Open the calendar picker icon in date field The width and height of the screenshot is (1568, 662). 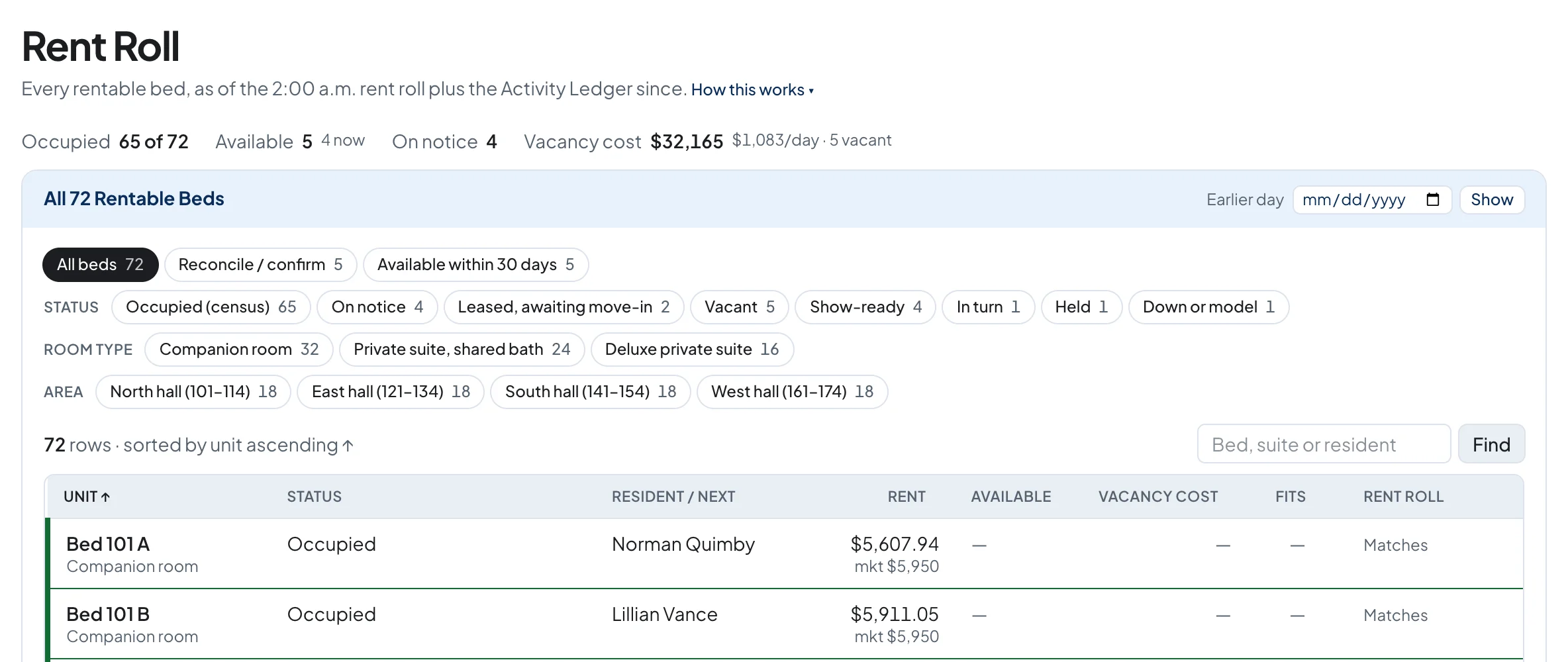pos(1432,200)
